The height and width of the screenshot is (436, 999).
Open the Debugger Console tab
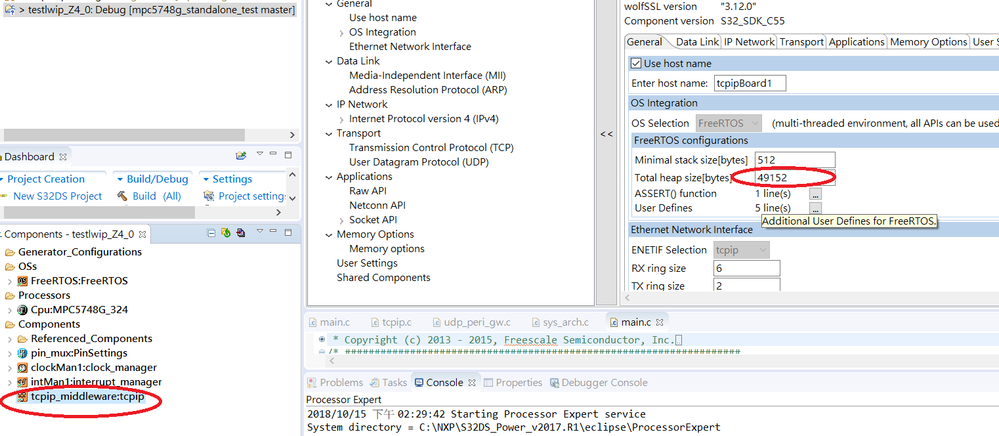(598, 382)
